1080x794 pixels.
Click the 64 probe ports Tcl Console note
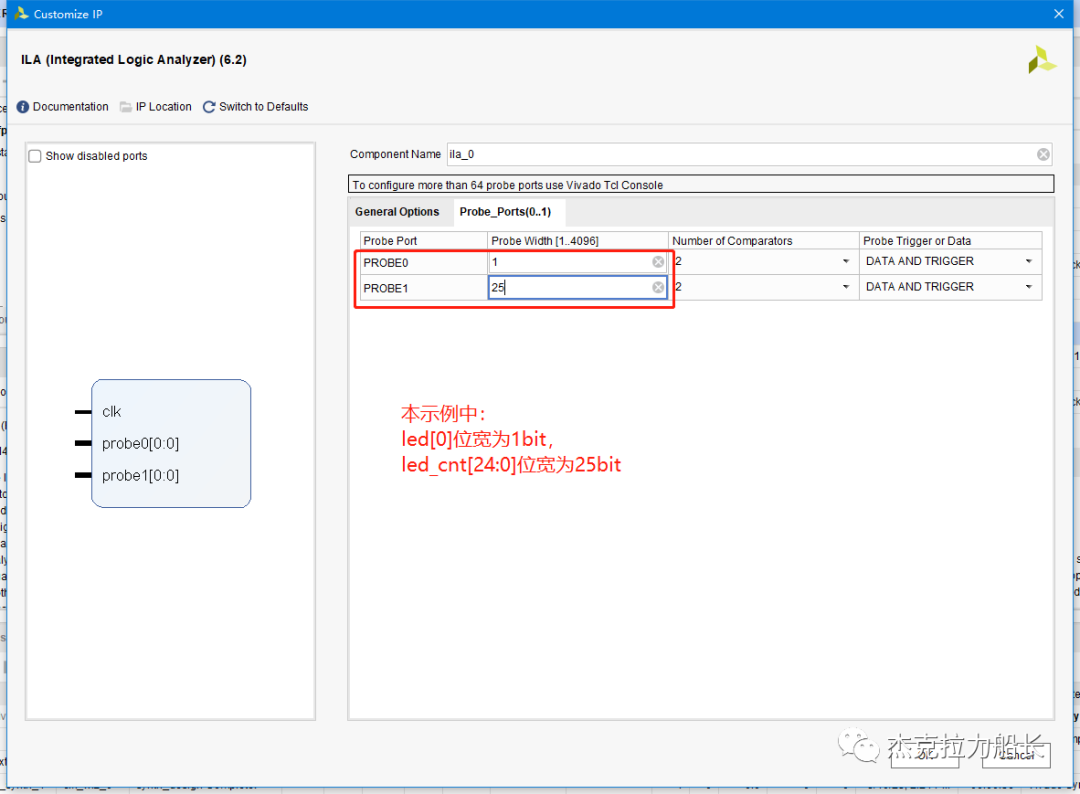click(x=701, y=185)
